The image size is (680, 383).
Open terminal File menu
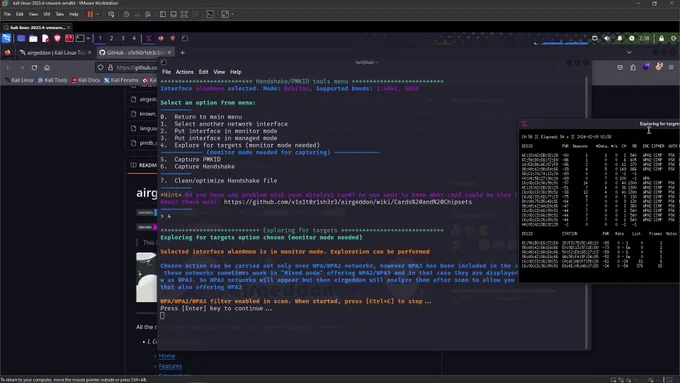coord(166,72)
